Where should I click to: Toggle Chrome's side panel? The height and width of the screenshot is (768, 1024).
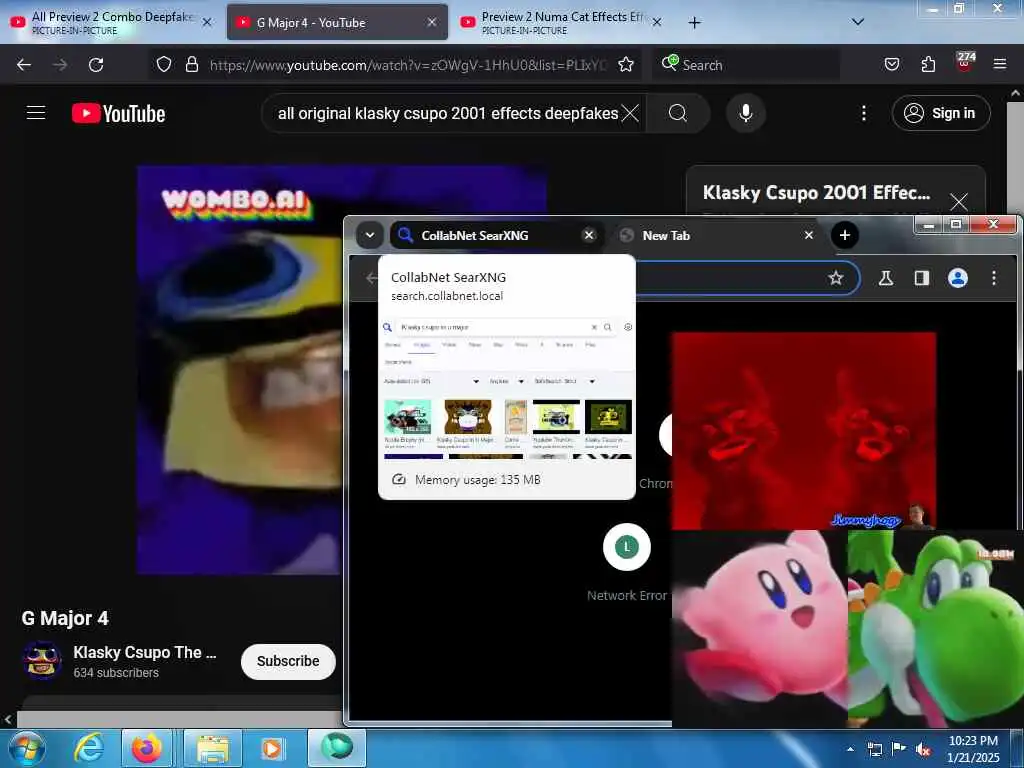tap(921, 278)
